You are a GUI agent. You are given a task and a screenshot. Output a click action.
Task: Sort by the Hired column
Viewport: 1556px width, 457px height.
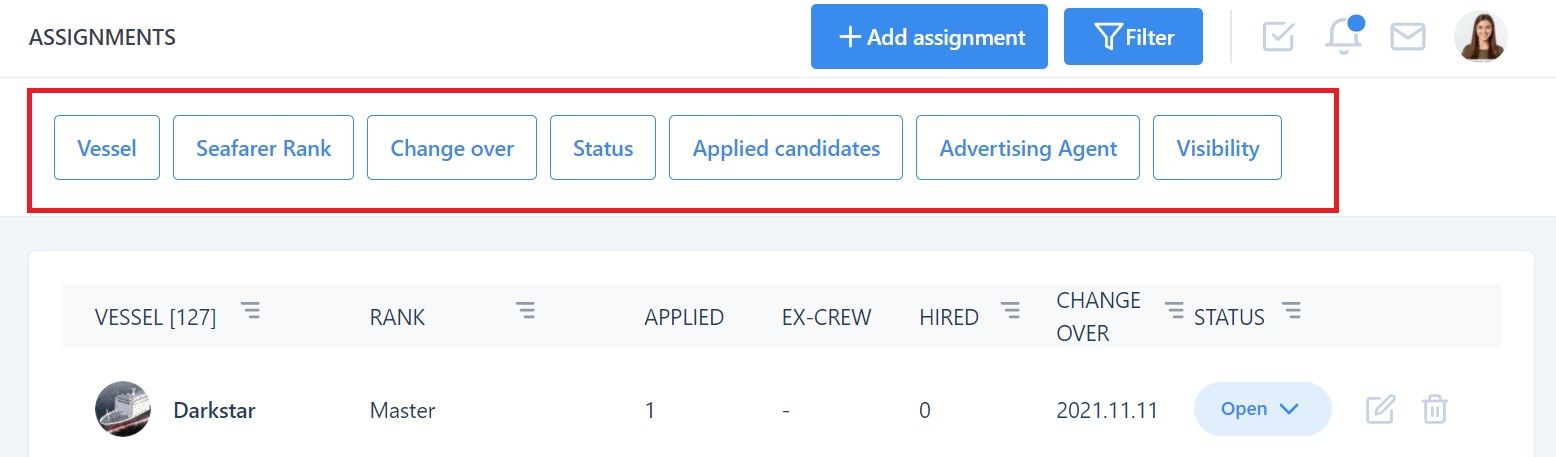click(x=1011, y=311)
